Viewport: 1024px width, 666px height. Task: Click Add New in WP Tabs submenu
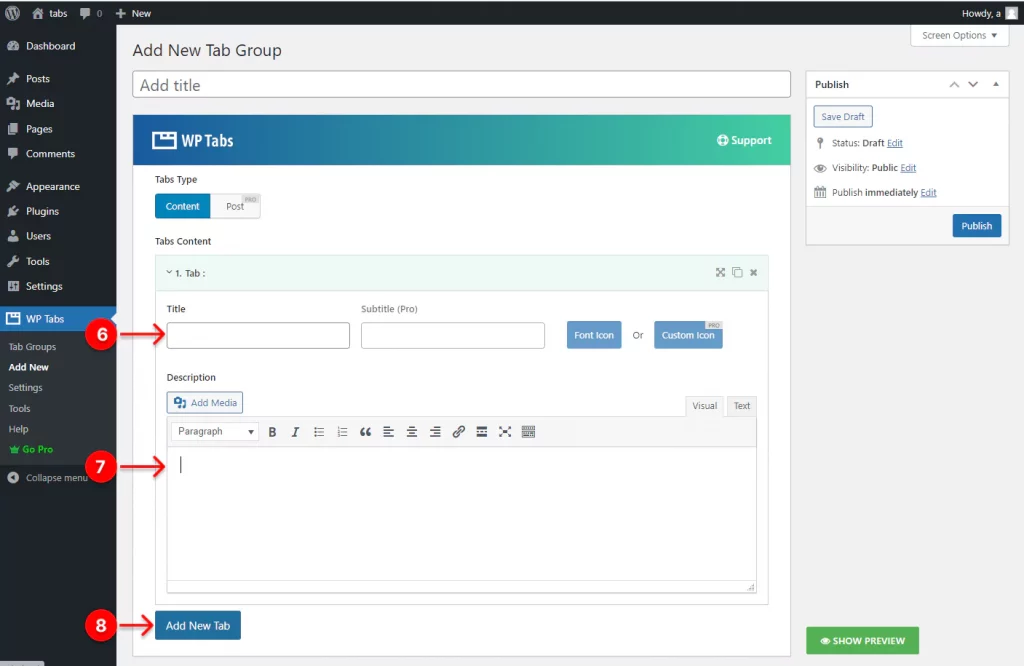click(x=28, y=367)
